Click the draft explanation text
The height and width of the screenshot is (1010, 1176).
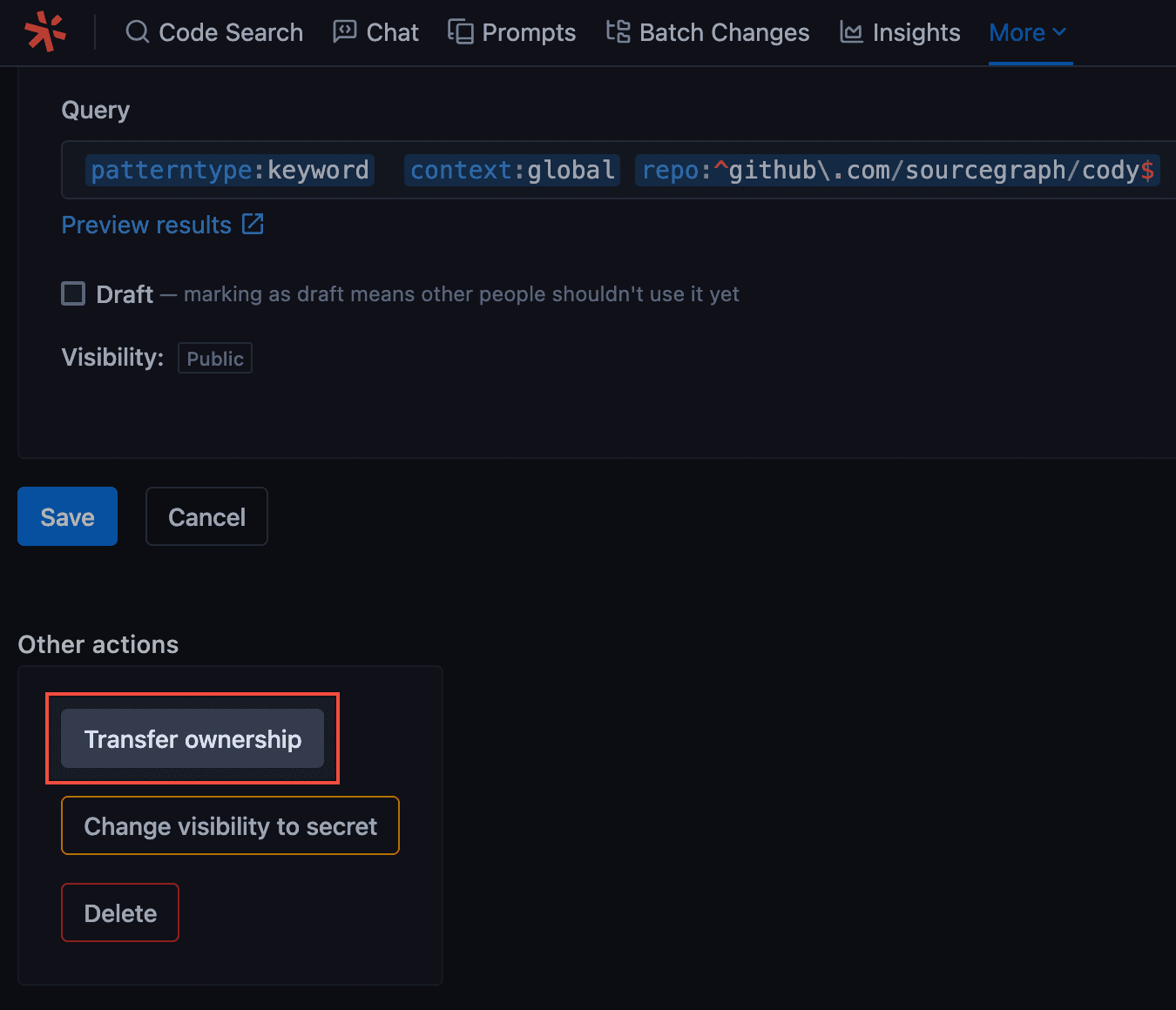coord(462,294)
